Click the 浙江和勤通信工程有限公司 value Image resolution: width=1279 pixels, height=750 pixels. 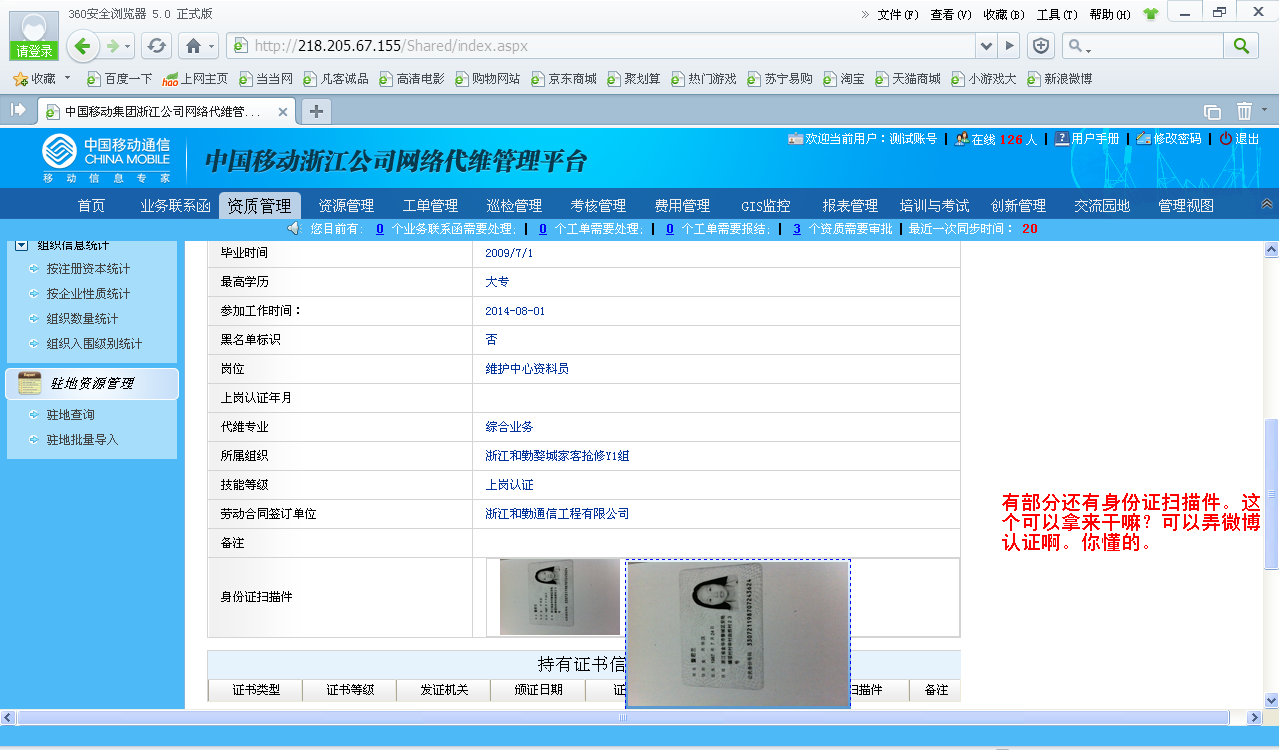pos(557,514)
